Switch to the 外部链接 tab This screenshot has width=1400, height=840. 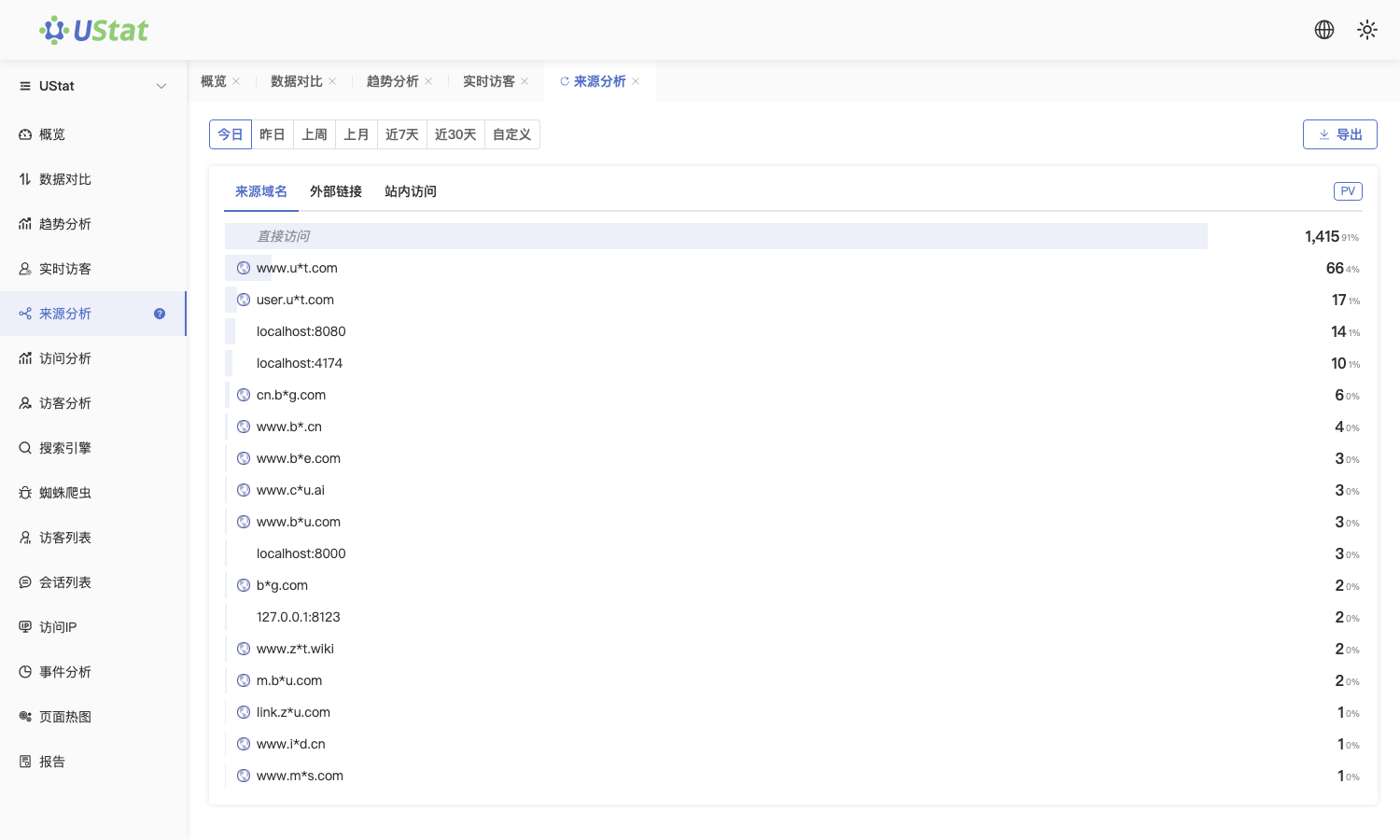click(x=336, y=191)
